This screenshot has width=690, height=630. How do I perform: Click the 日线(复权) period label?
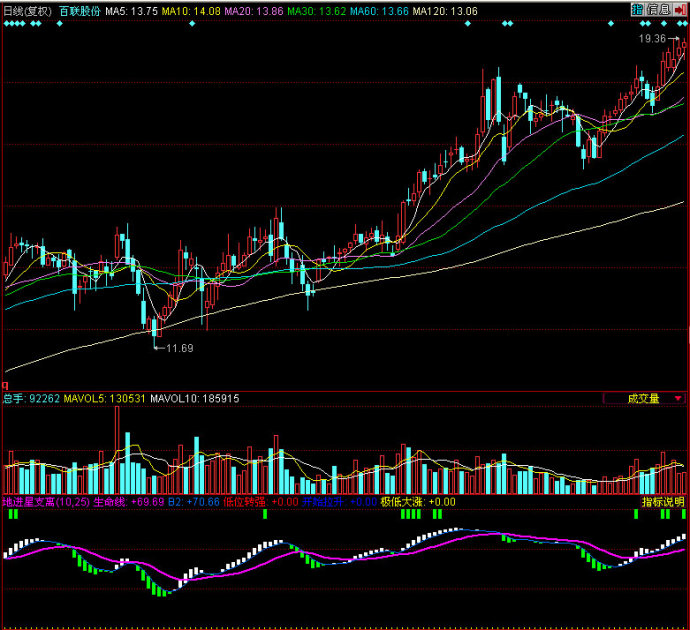(27, 11)
